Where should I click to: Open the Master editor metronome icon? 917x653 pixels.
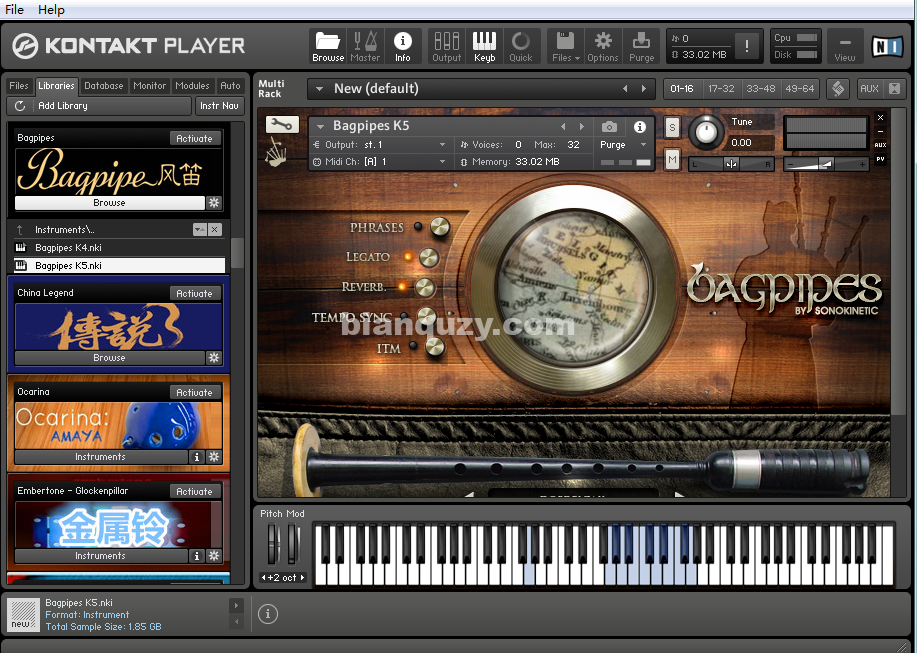coord(365,46)
